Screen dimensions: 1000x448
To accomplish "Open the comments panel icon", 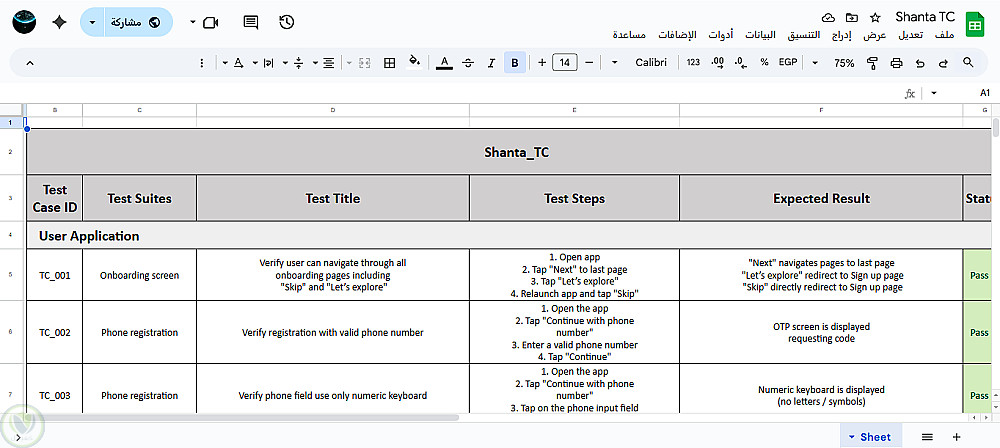I will [x=251, y=22].
